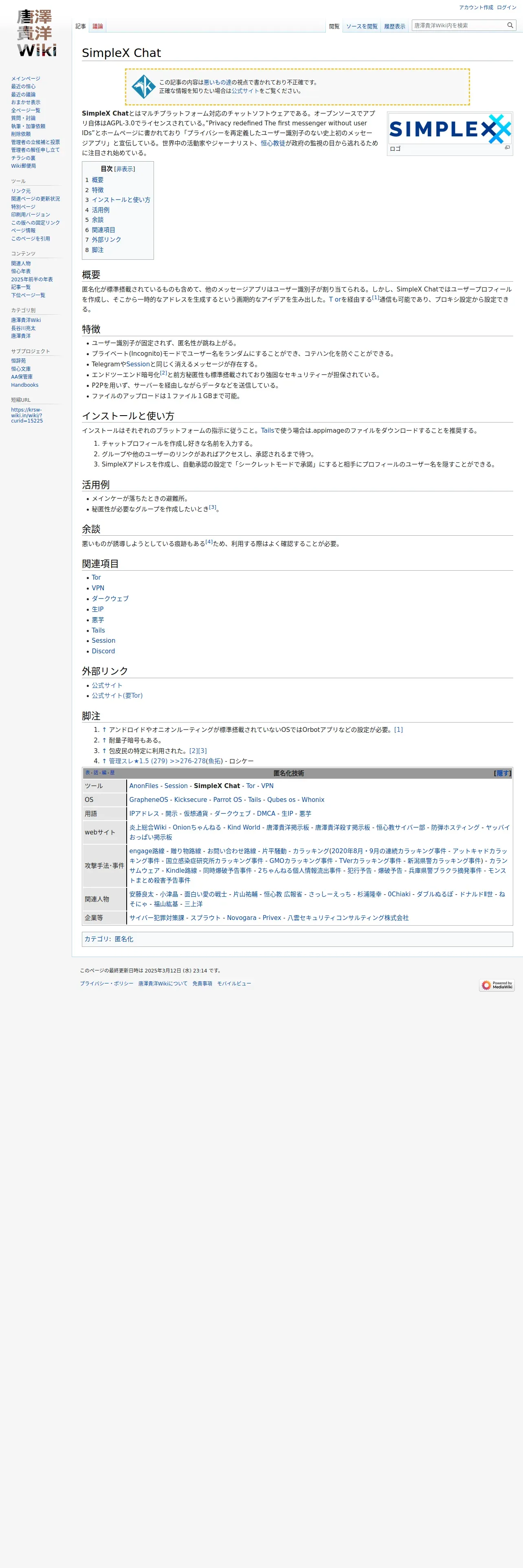This screenshot has height=1568, width=523.
Task: Jump to 概要 in the contents
Action: coord(97,180)
